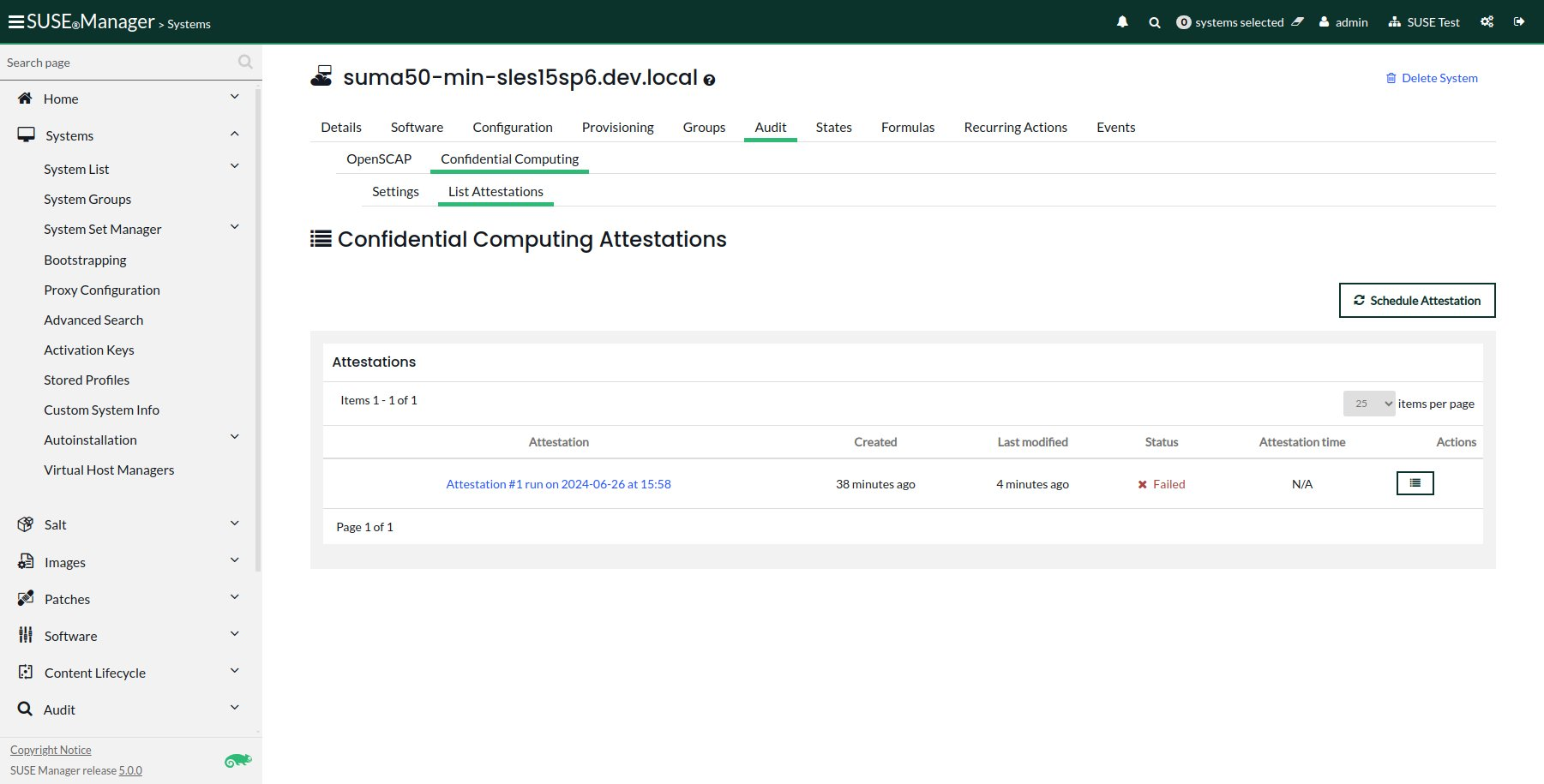Click the Systems breadcrumb in header
Viewport: 1544px width, 784px height.
coord(189,24)
